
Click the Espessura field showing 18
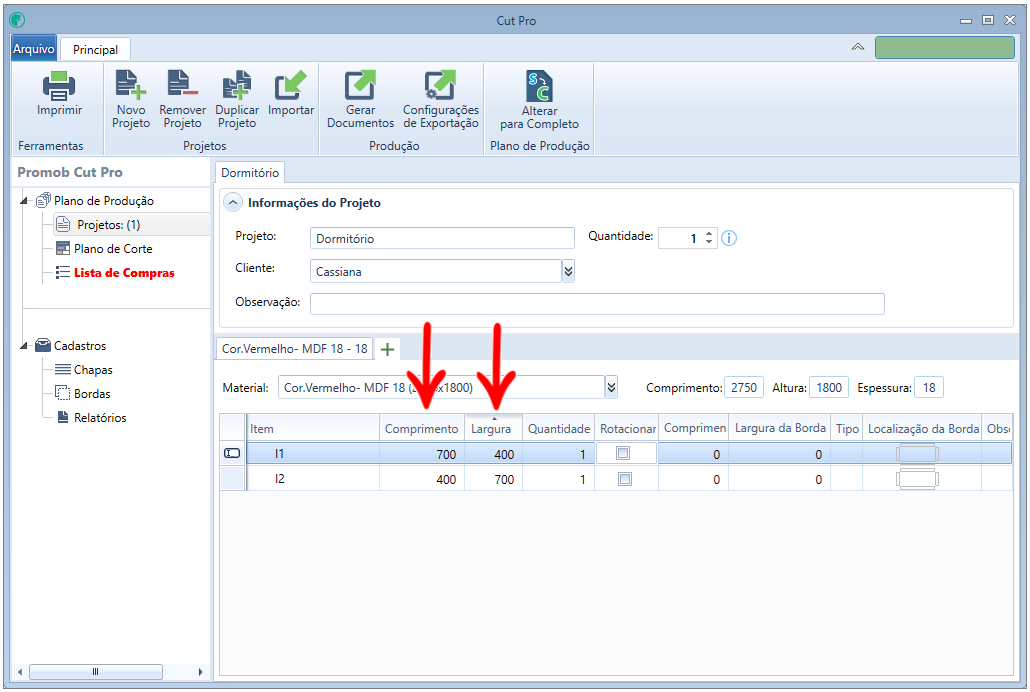click(x=929, y=388)
